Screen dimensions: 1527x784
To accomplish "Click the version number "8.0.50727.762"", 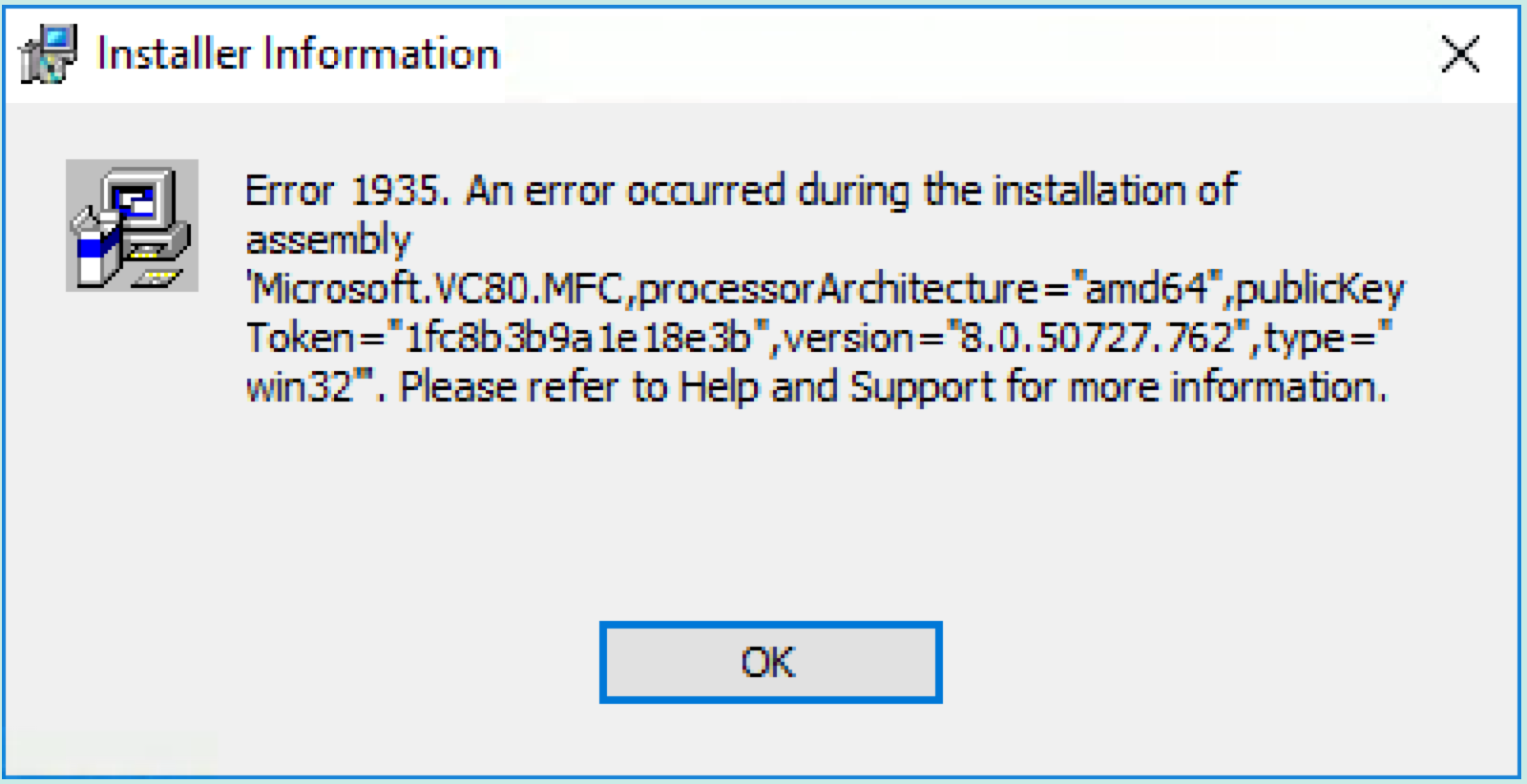I will 1097,338.
